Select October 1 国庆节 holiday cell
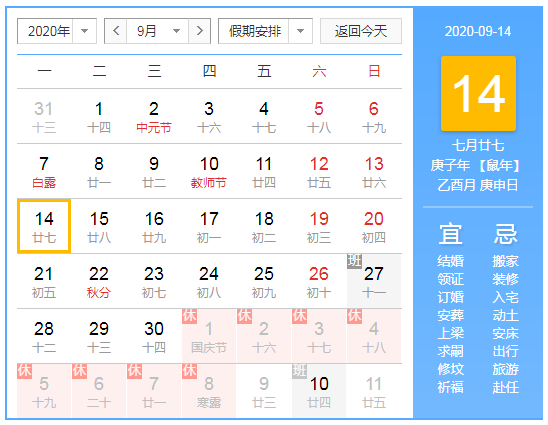This screenshot has height=425, width=548. [209, 336]
